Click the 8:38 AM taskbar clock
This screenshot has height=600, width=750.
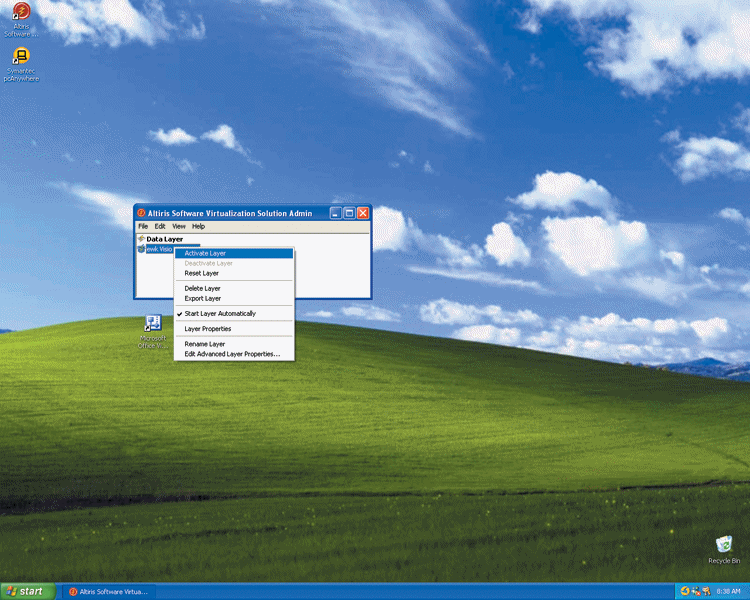pos(728,592)
